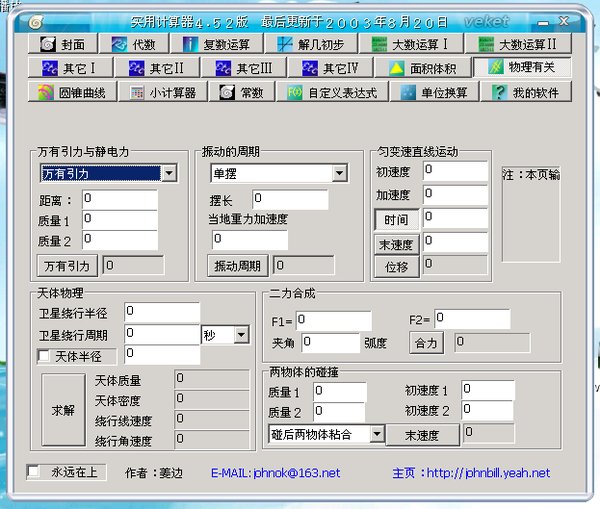Open 我的软件 question mark icon
Screen dimensions: 600x509
coord(499,93)
